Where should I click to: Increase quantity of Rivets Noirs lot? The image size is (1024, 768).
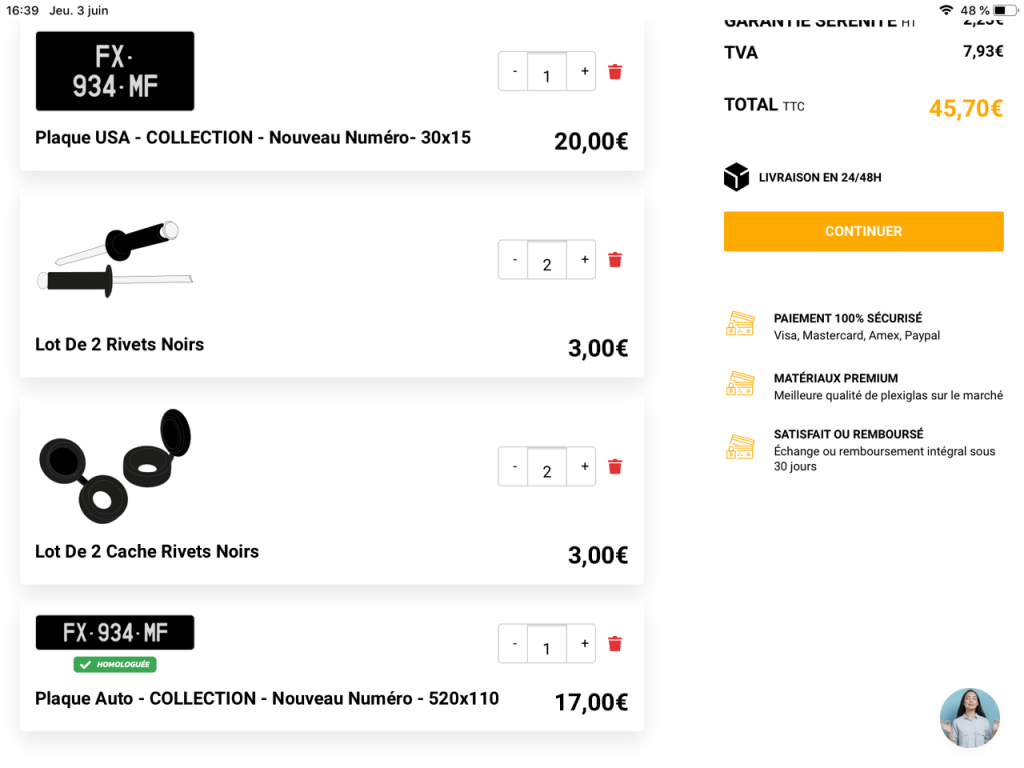coord(584,259)
